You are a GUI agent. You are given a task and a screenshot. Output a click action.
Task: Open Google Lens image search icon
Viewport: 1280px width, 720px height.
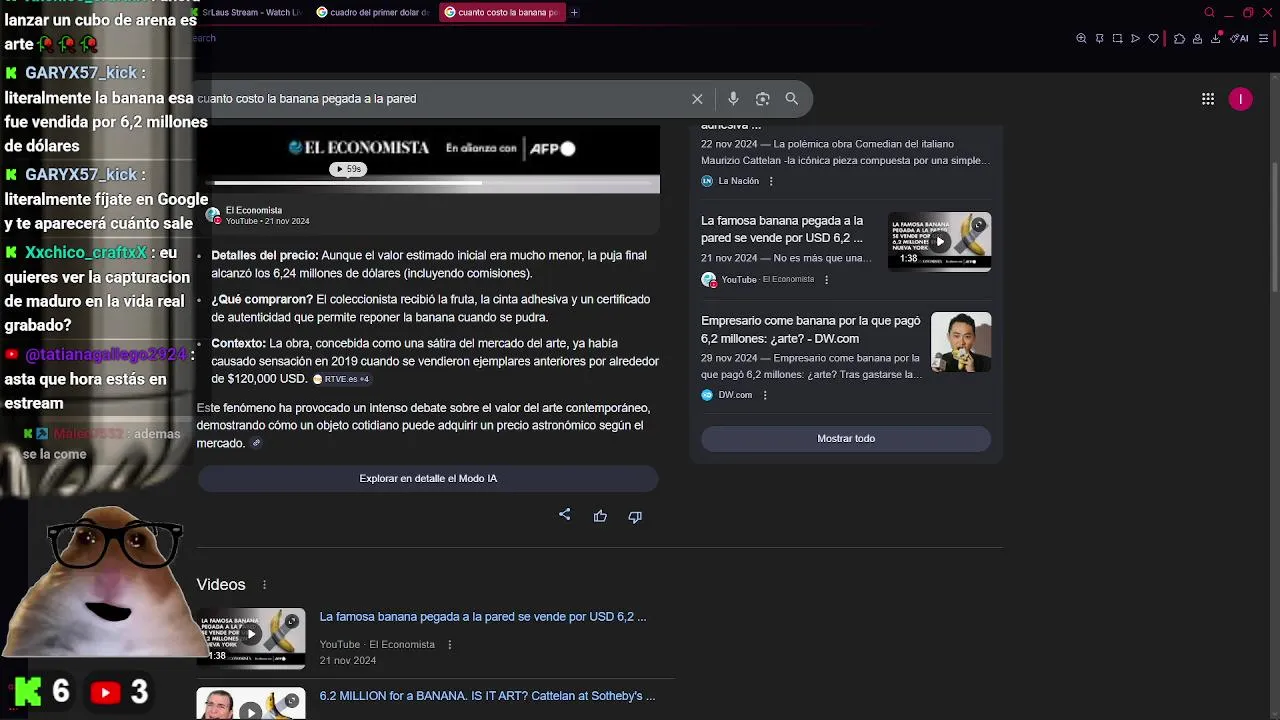tap(763, 99)
